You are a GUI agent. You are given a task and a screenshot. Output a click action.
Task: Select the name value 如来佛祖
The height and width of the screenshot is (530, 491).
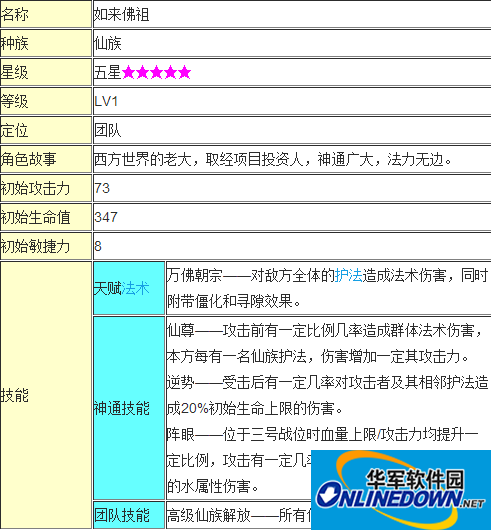(121, 15)
